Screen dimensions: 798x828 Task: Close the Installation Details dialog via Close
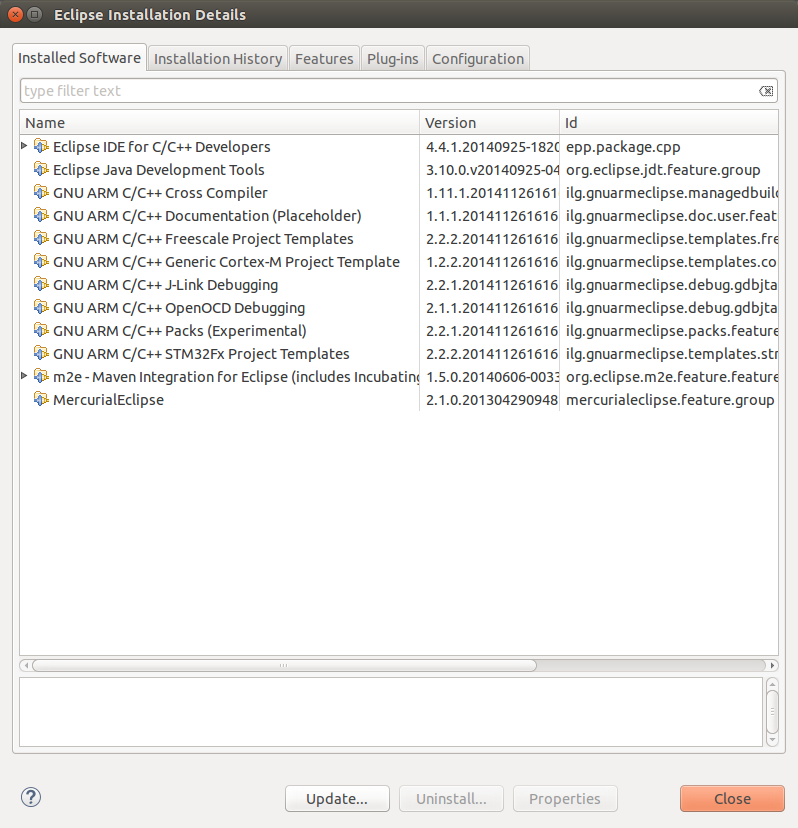tap(732, 798)
